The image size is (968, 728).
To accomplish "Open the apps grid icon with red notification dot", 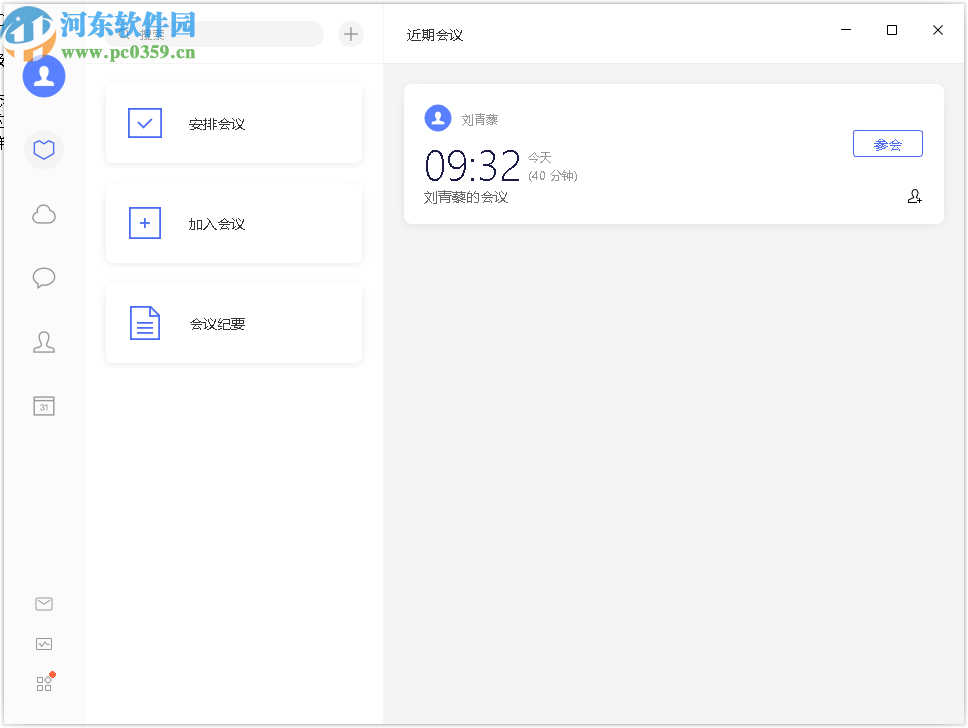I will [44, 682].
